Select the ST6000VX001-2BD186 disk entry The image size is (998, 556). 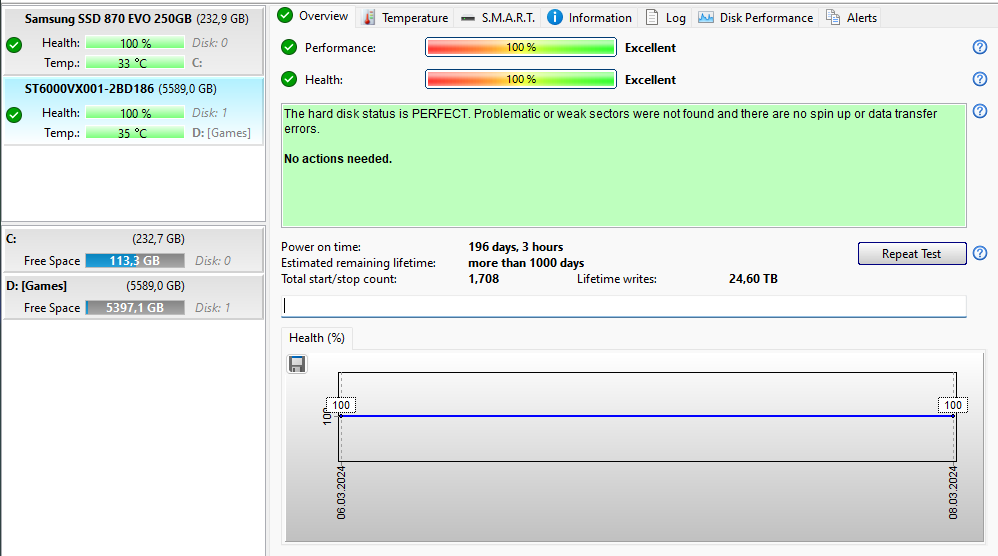tap(133, 111)
